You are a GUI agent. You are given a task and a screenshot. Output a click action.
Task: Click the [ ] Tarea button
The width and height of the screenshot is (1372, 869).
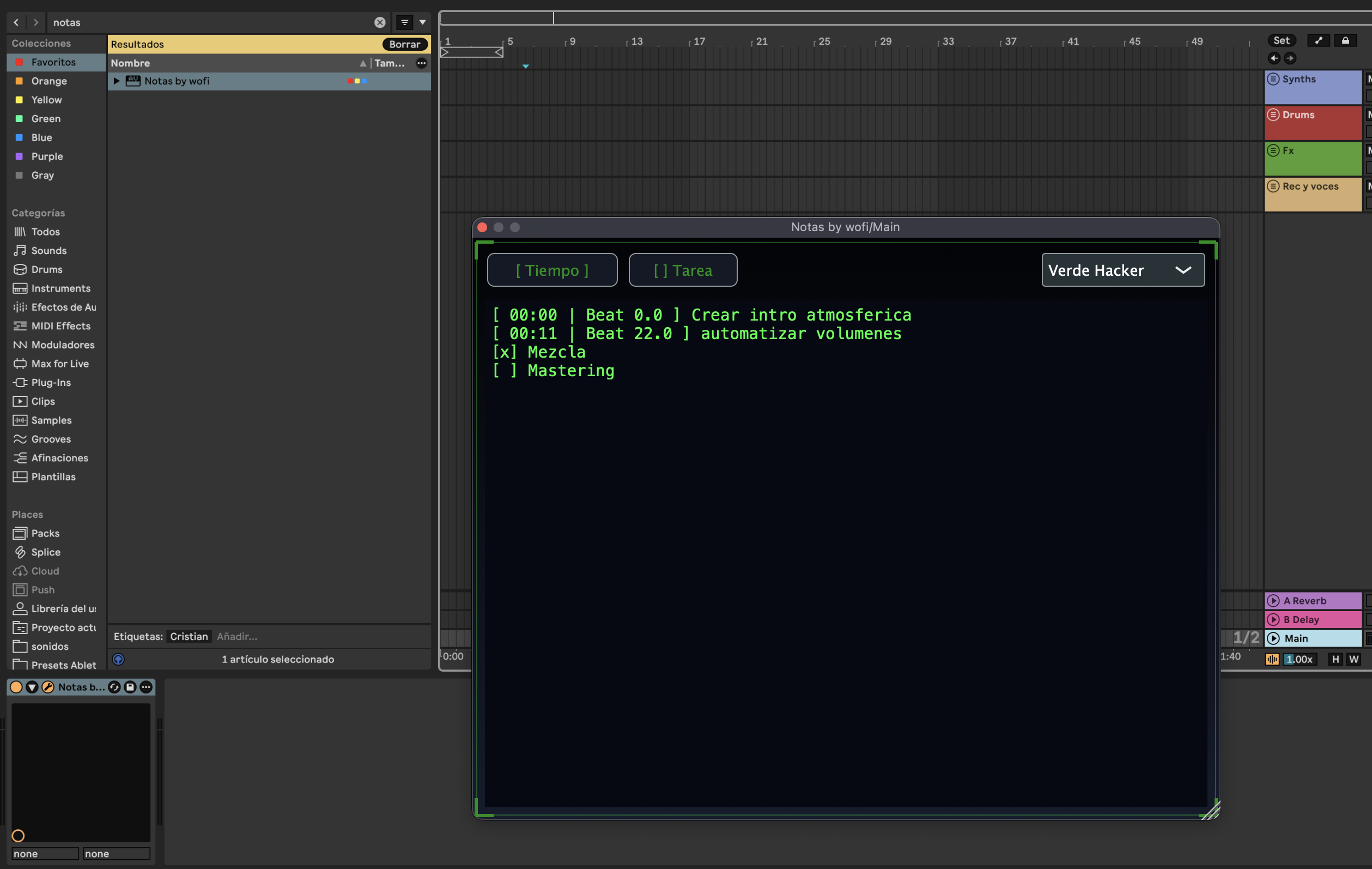683,270
